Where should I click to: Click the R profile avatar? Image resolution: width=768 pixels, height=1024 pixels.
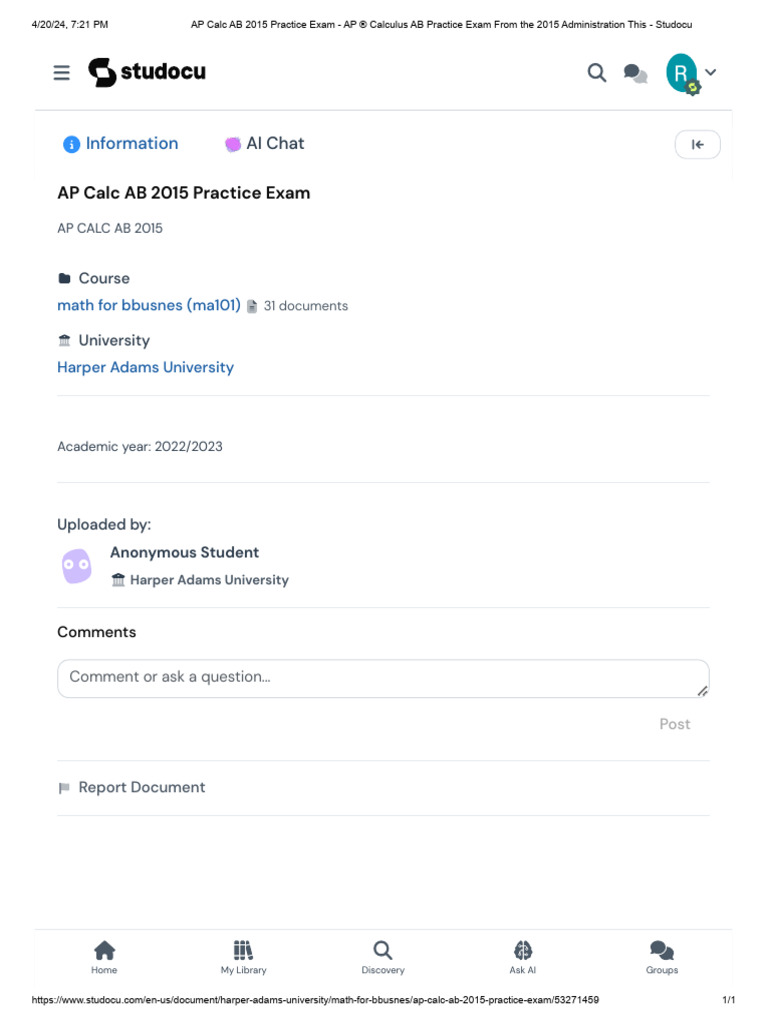click(x=682, y=73)
